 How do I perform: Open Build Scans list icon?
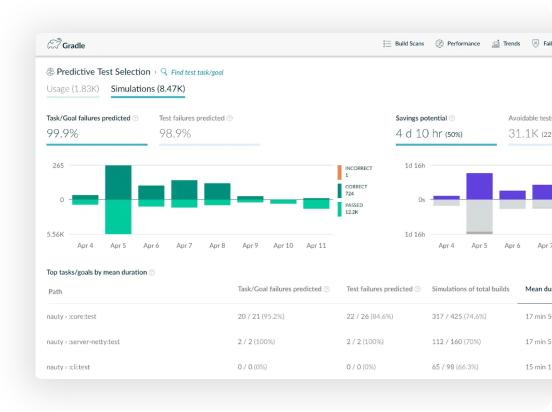tap(387, 44)
